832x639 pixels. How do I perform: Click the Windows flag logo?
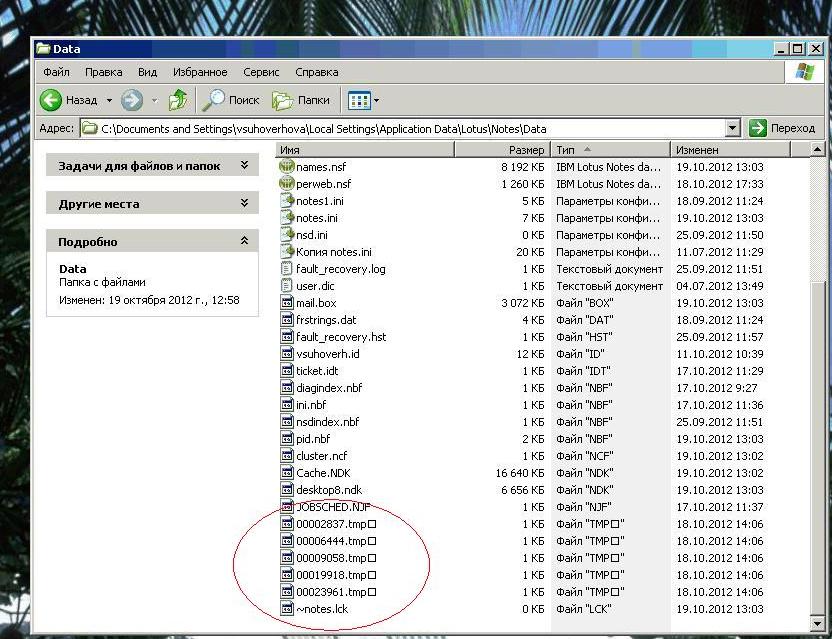pos(804,72)
